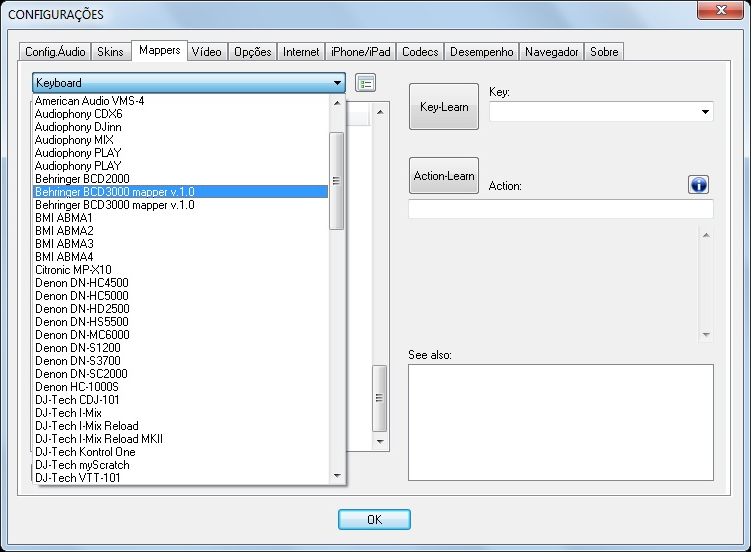Click the dropdown list scroll-up arrow
Image resolution: width=751 pixels, height=552 pixels.
coord(337,103)
